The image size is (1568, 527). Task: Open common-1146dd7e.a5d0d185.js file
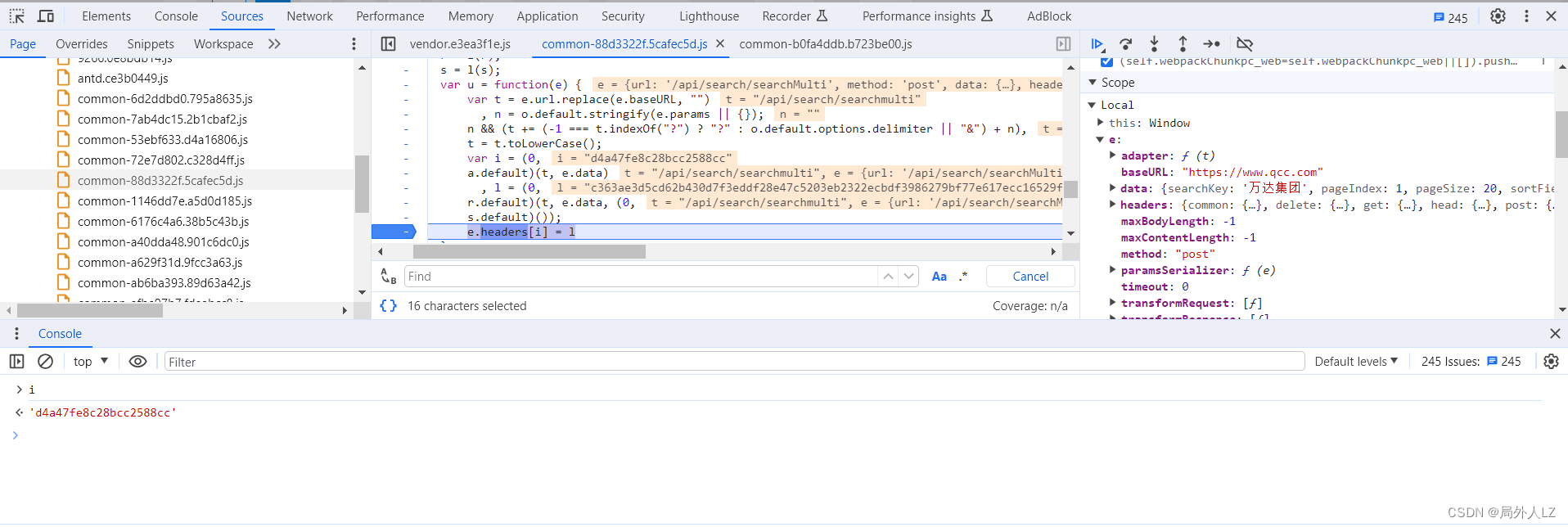tap(164, 201)
